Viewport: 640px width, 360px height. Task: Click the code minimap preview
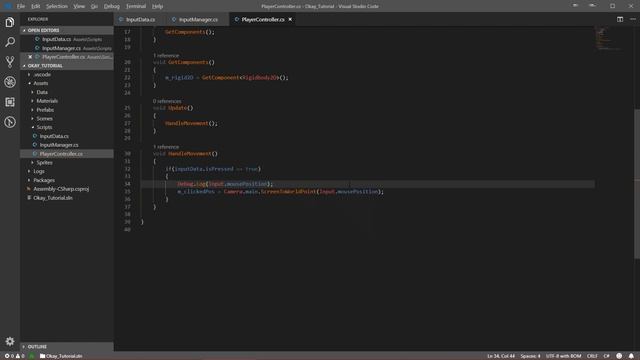pos(608,39)
